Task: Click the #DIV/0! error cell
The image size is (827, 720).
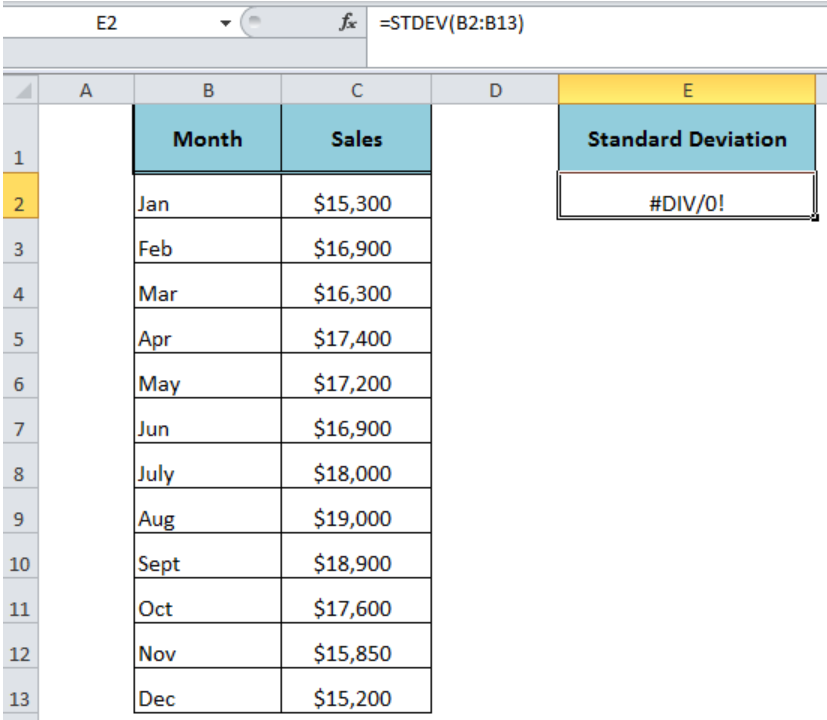Action: [687, 195]
